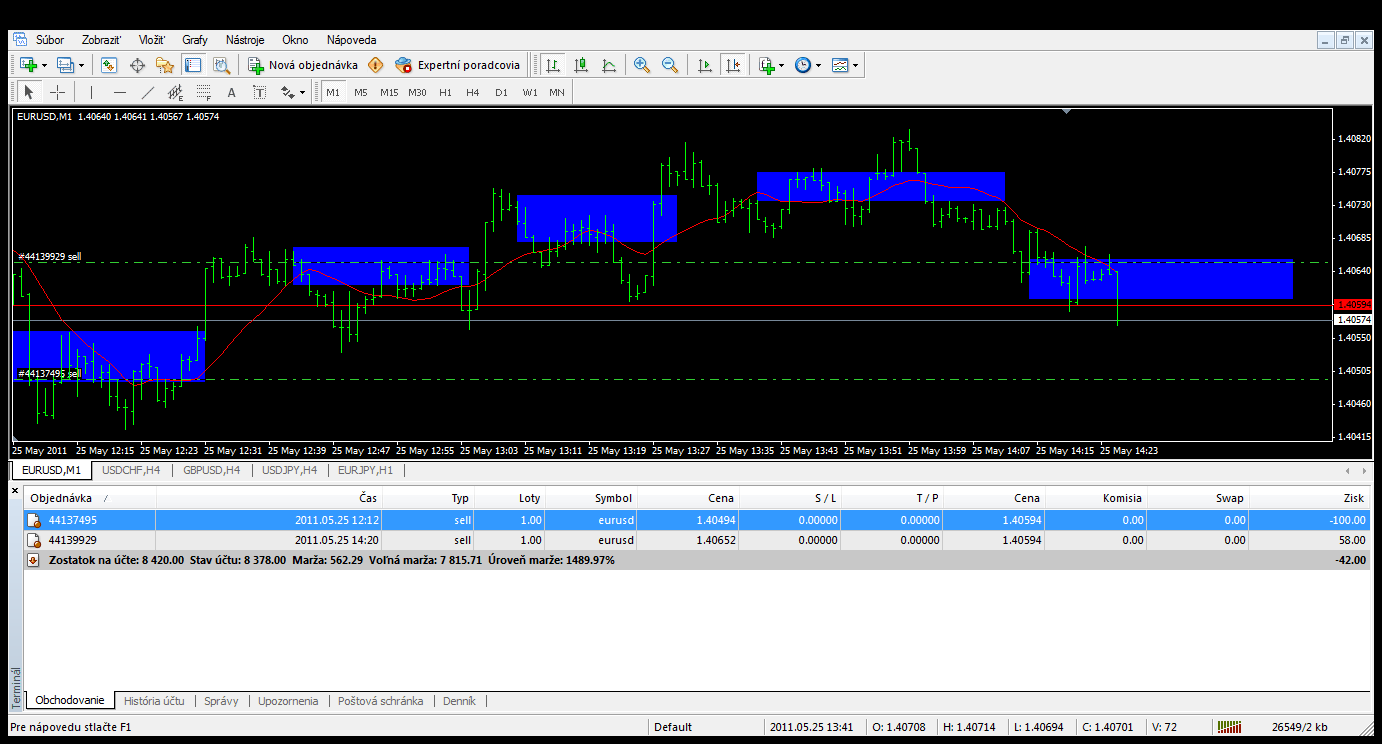Select the M30 timeframe
1382x744 pixels.
pos(417,93)
